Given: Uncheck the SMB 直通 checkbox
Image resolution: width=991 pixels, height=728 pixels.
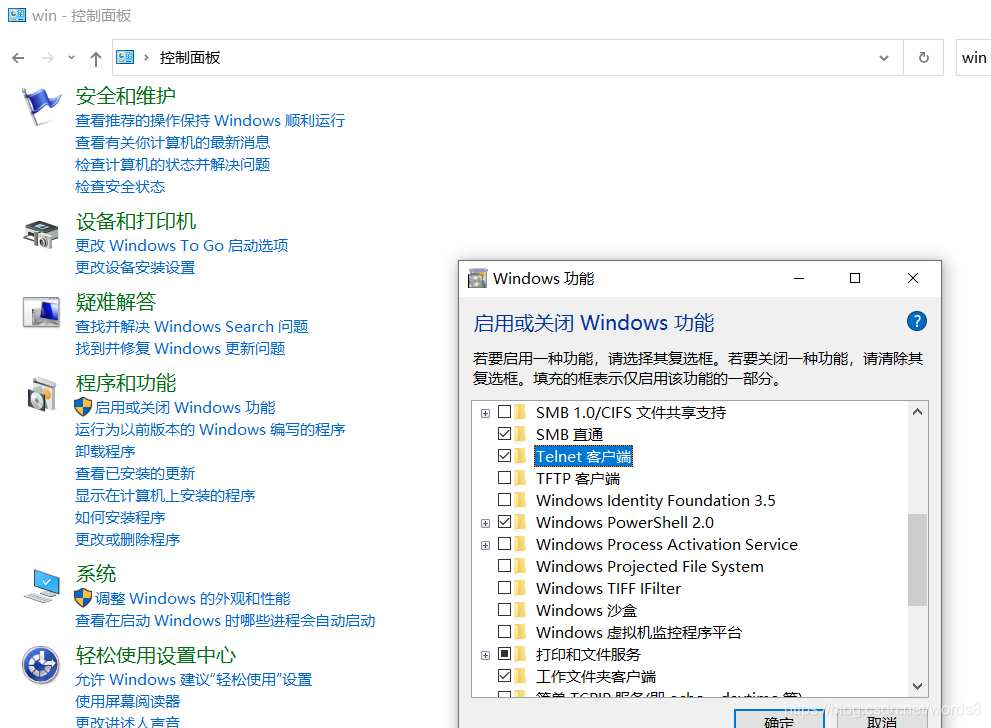Looking at the screenshot, I should [504, 434].
